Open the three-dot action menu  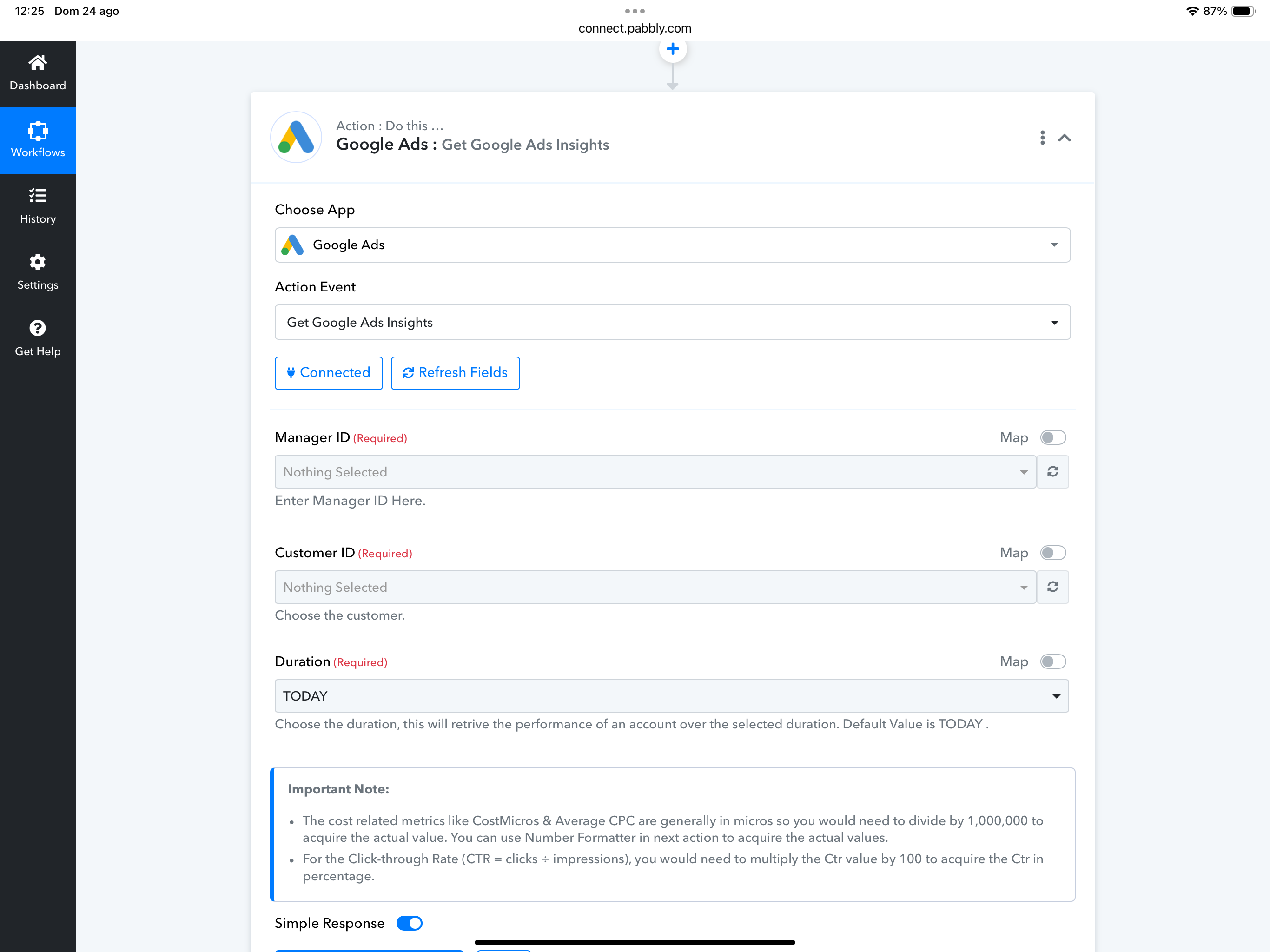pos(1042,138)
